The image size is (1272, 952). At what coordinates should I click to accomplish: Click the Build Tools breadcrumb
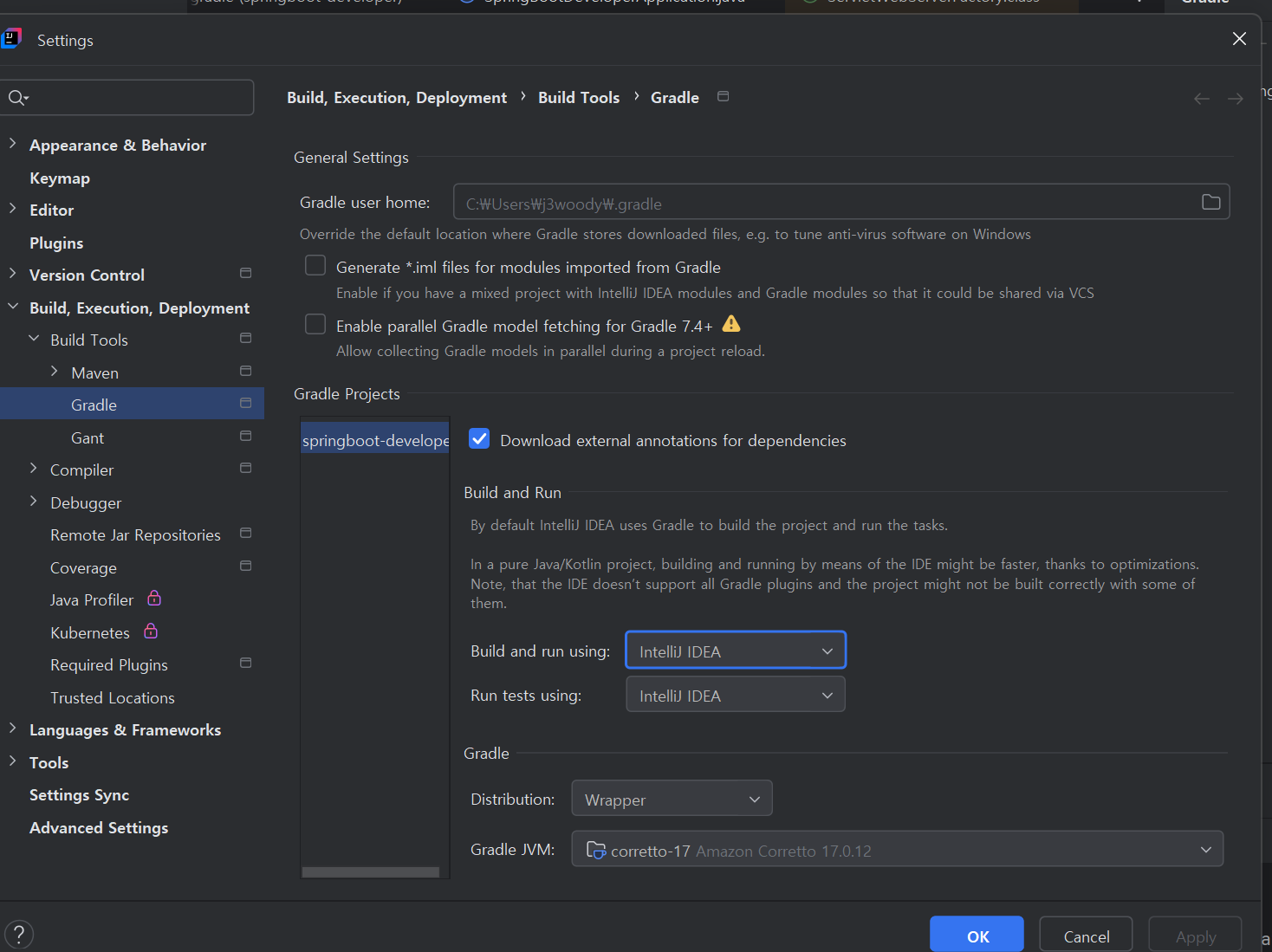579,97
